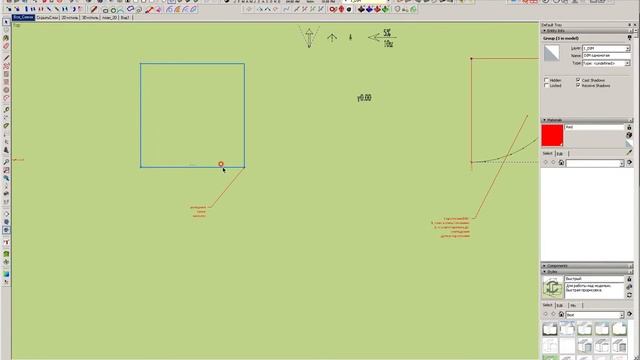
Task: Uncheck Receive Shadows
Action: [578, 86]
